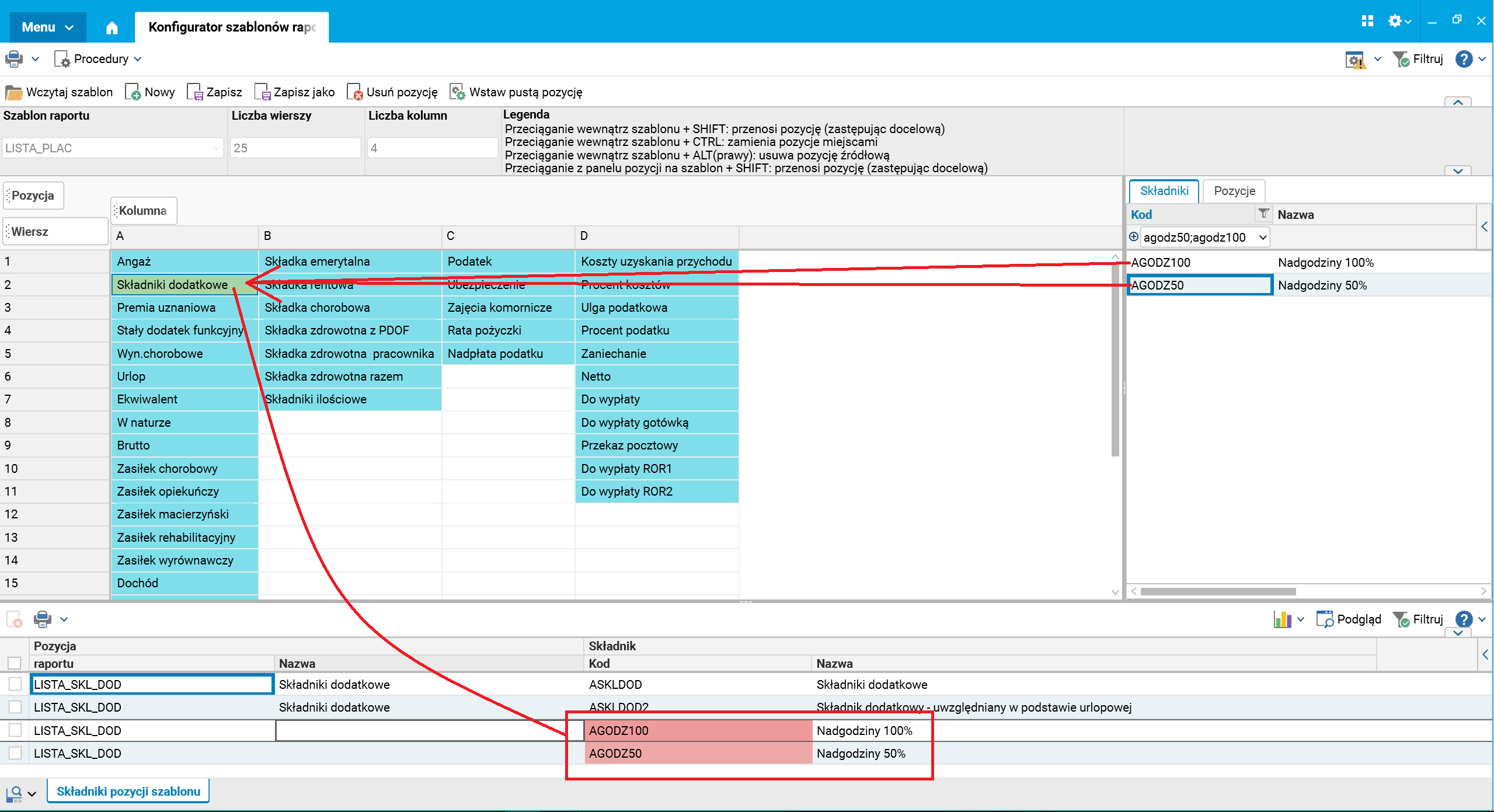Click the Wczytaj szablon folder icon

point(13,92)
